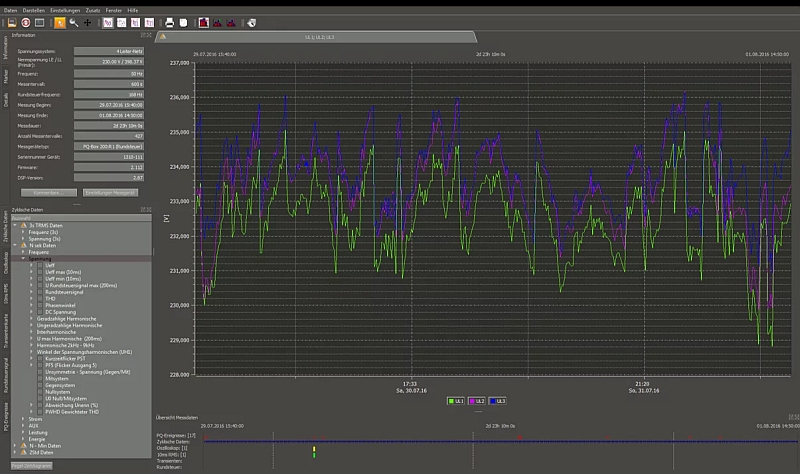This screenshot has height=474, width=800.
Task: Select the magnifier zoom tool
Action: coord(74,23)
